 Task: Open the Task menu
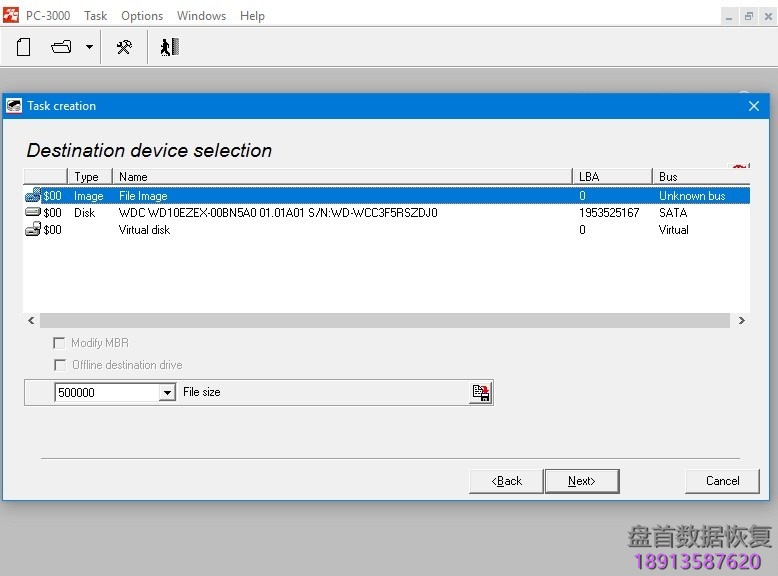click(x=95, y=16)
